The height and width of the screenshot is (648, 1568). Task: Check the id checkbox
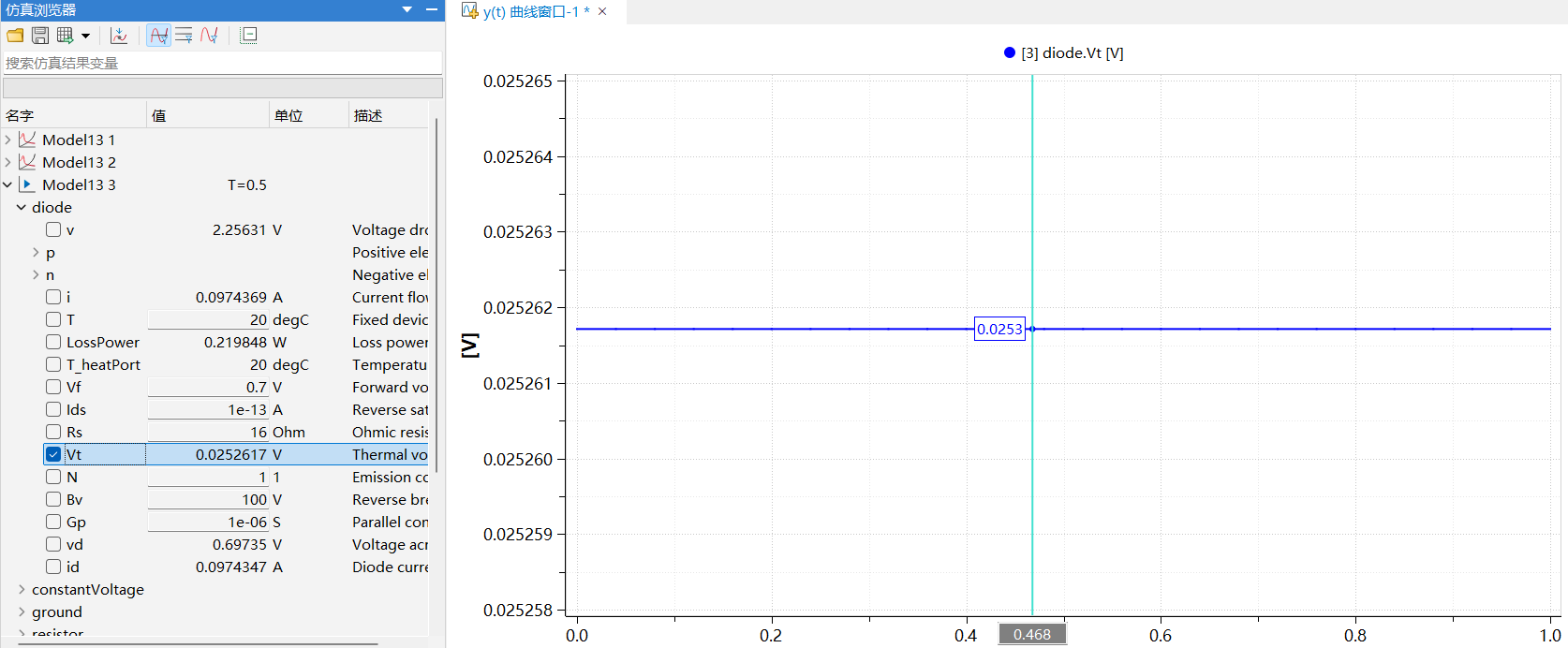click(x=53, y=567)
